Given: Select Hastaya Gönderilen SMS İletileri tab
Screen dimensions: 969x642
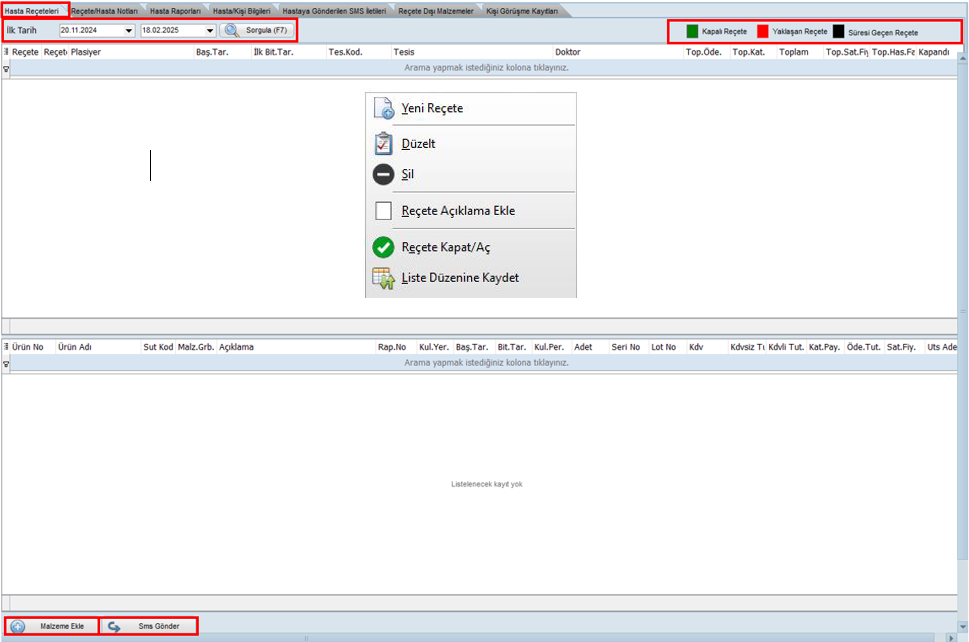Looking at the screenshot, I should tap(333, 10).
